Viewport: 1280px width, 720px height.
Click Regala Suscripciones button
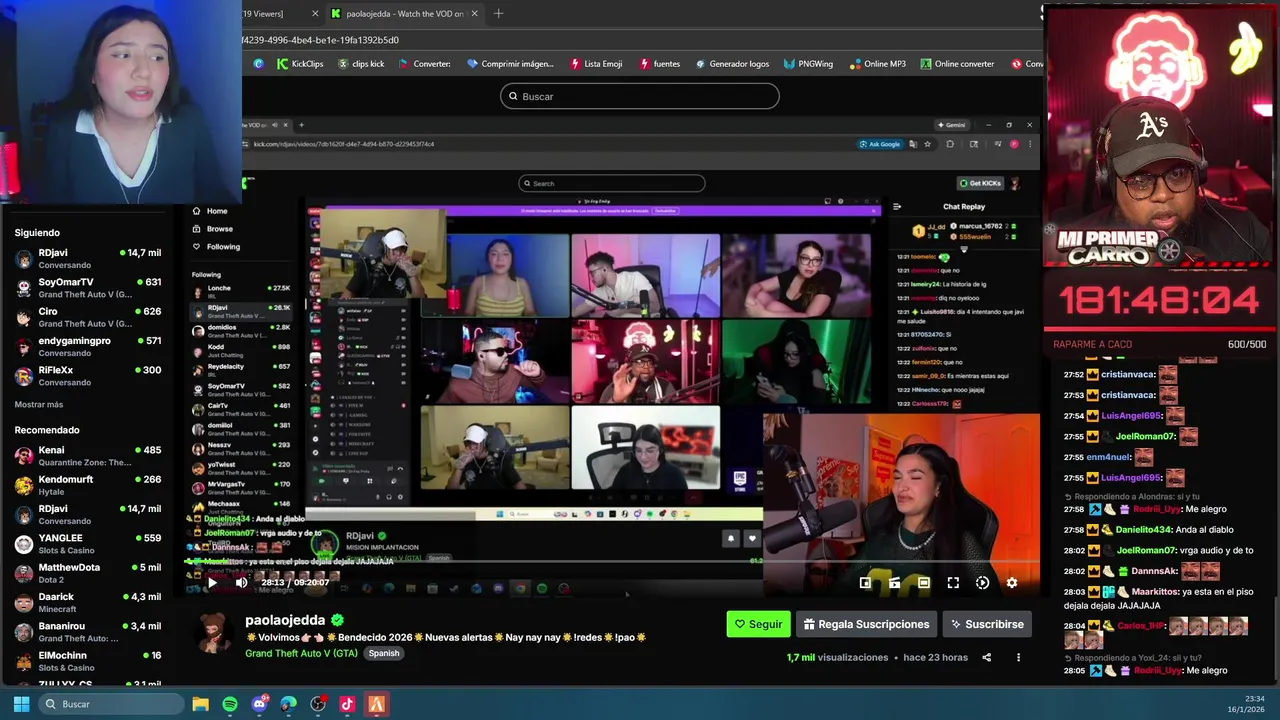[866, 624]
